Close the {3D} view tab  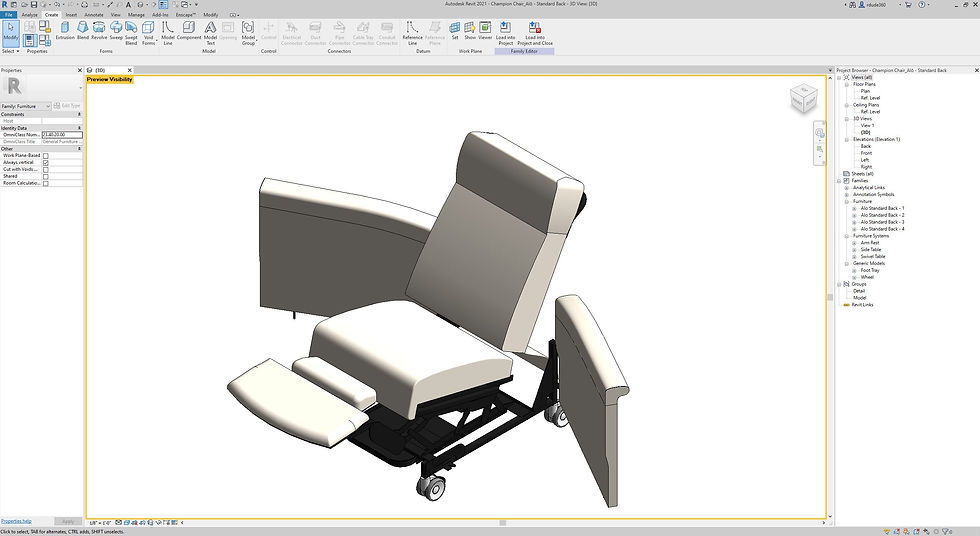coord(129,70)
